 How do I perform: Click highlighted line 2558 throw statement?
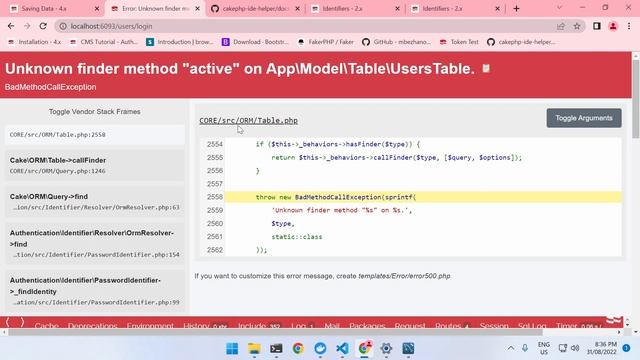pos(423,197)
